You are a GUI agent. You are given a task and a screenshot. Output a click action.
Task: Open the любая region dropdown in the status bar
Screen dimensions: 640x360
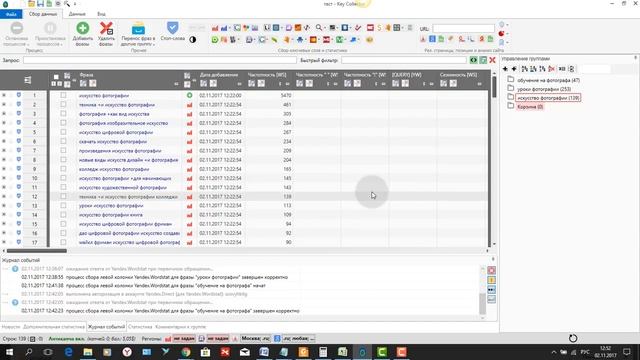299,338
